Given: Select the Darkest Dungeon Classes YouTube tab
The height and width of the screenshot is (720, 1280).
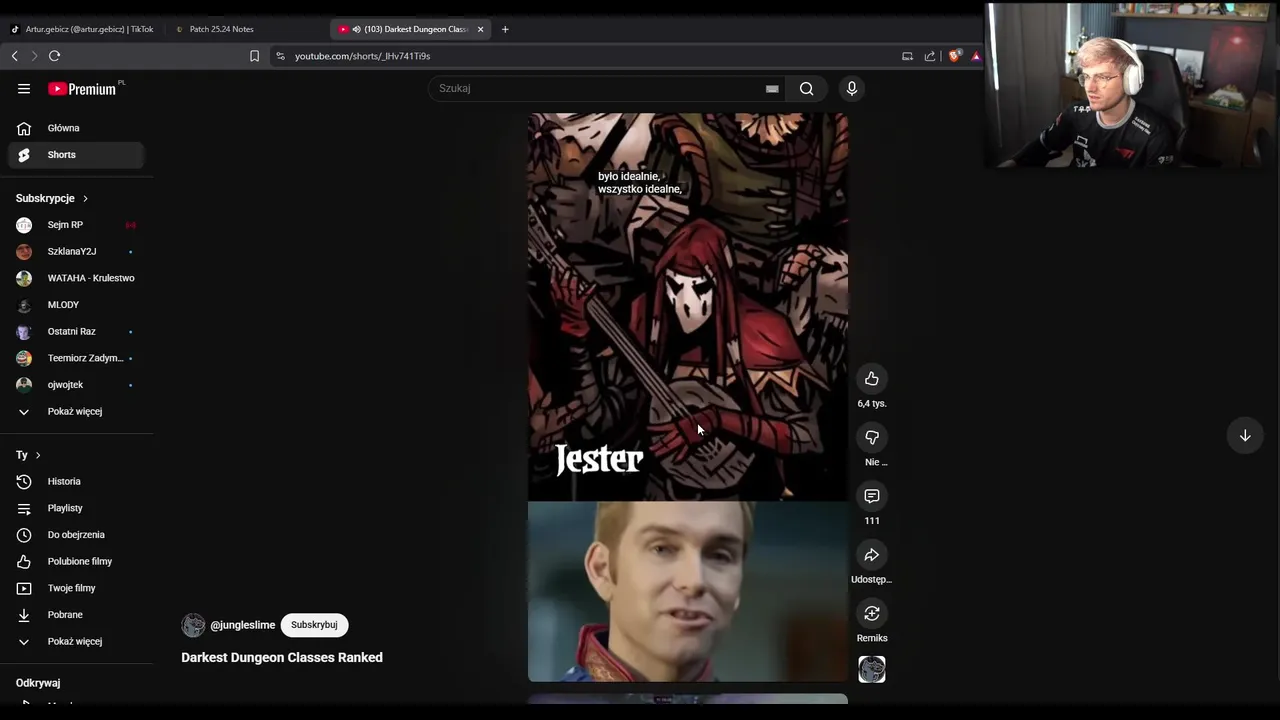Looking at the screenshot, I should pos(410,29).
